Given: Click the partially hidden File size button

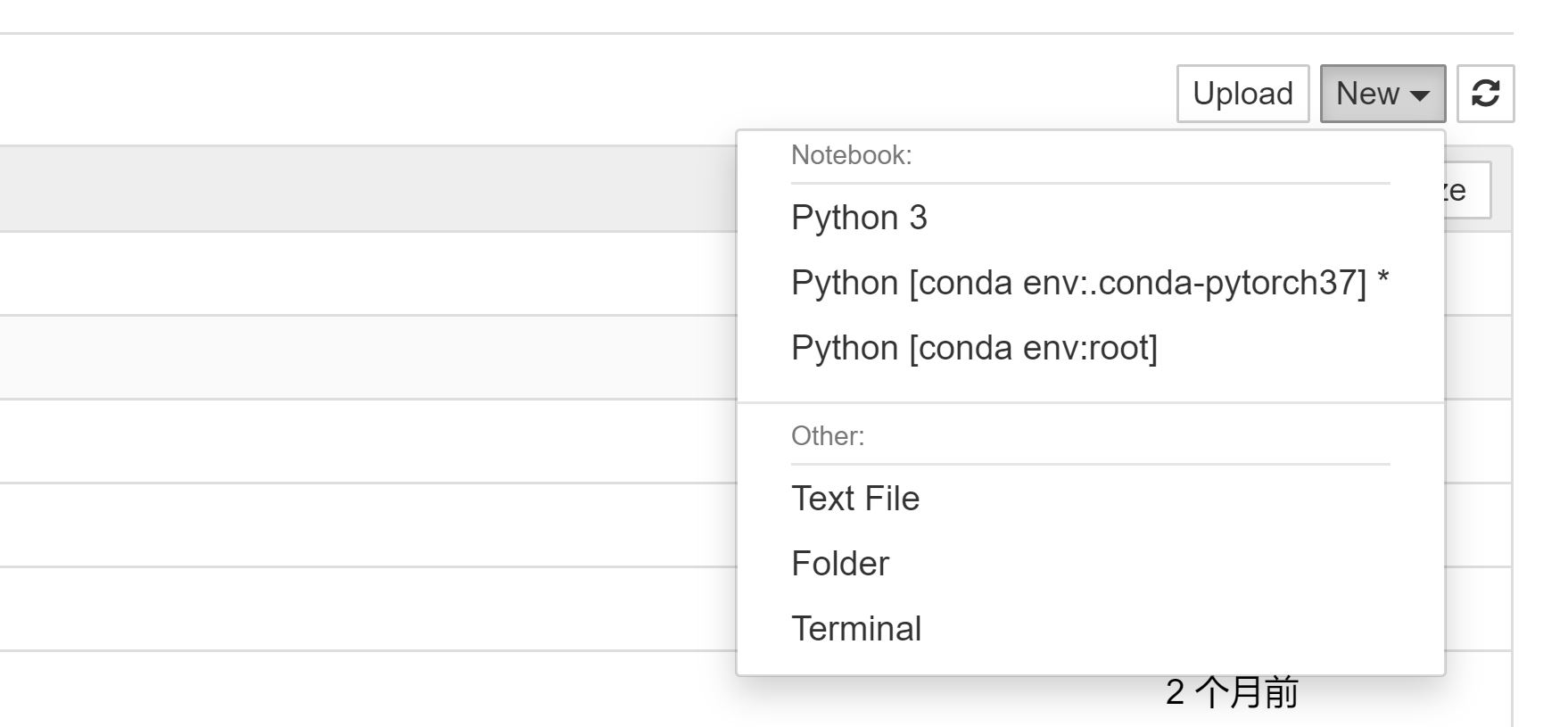Looking at the screenshot, I should [1467, 190].
